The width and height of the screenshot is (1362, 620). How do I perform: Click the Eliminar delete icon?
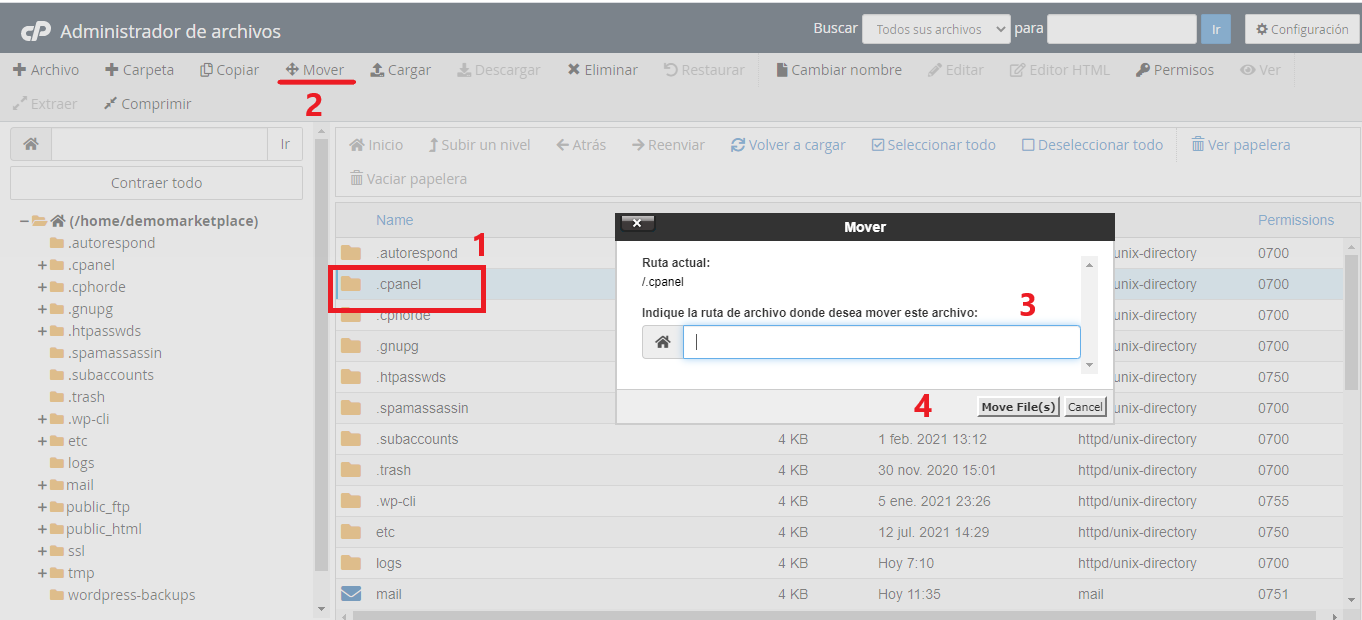[573, 70]
